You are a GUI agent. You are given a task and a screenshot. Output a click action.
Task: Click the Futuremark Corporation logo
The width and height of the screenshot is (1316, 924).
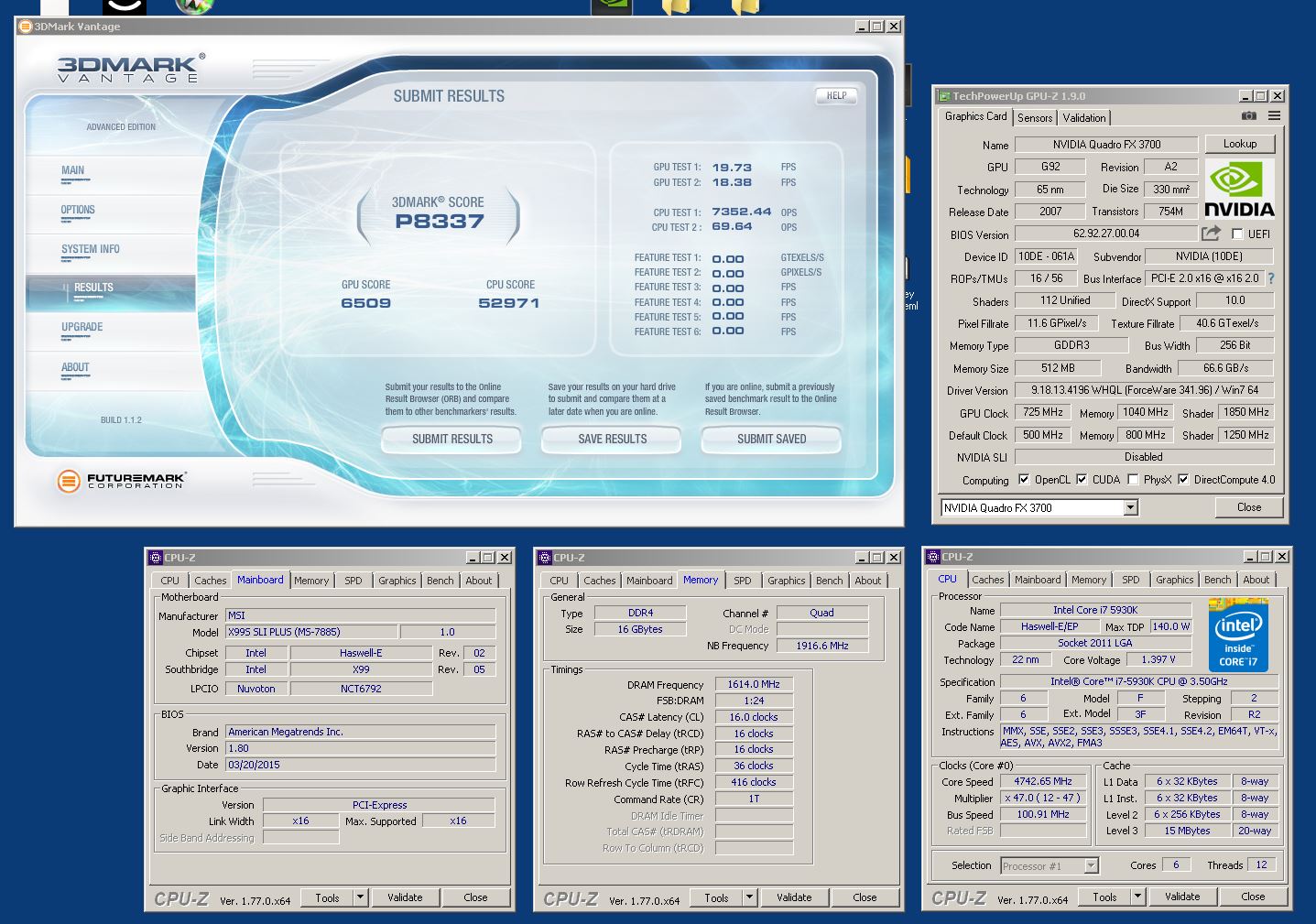click(121, 480)
